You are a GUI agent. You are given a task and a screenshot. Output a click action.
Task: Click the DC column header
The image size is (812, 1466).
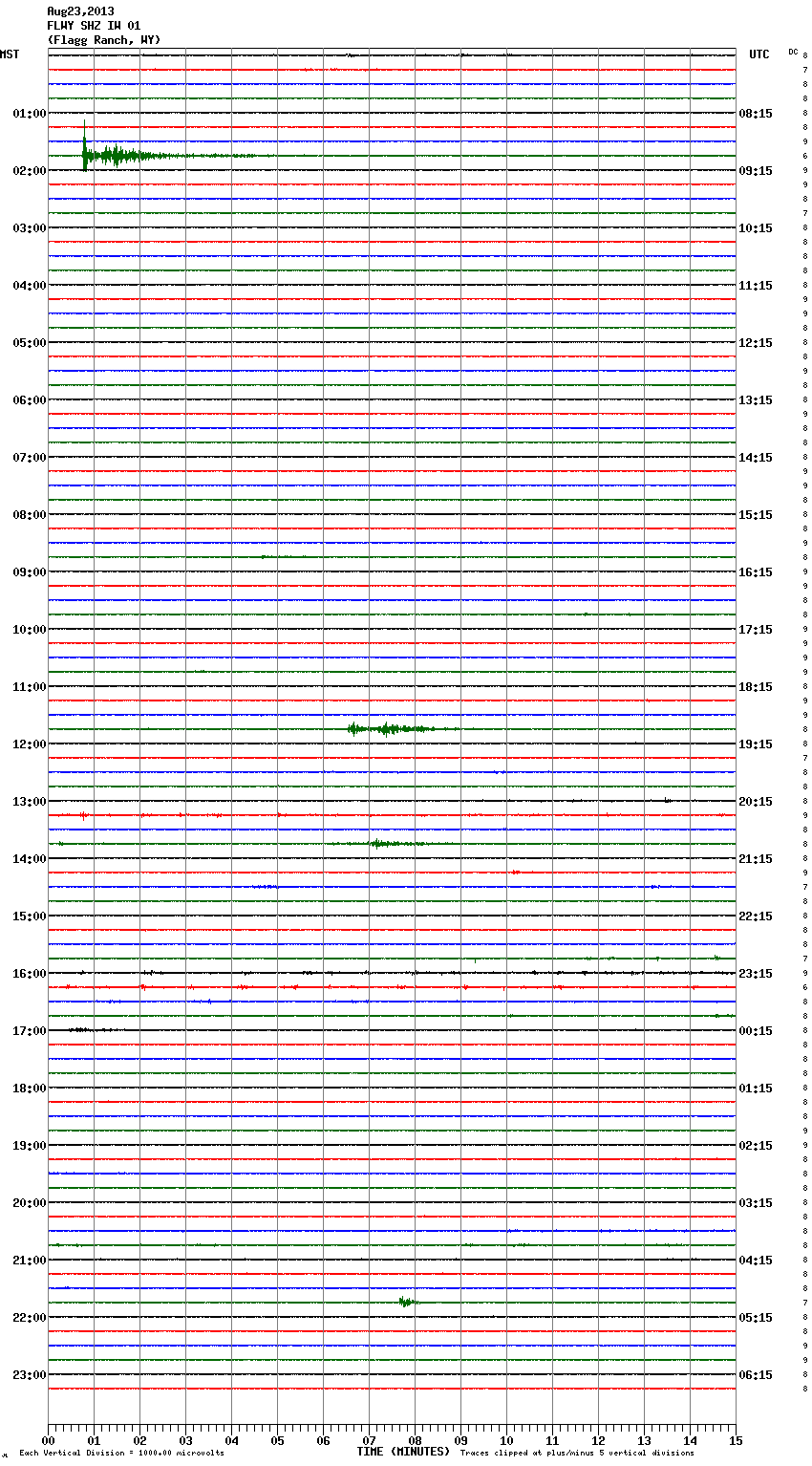[793, 52]
